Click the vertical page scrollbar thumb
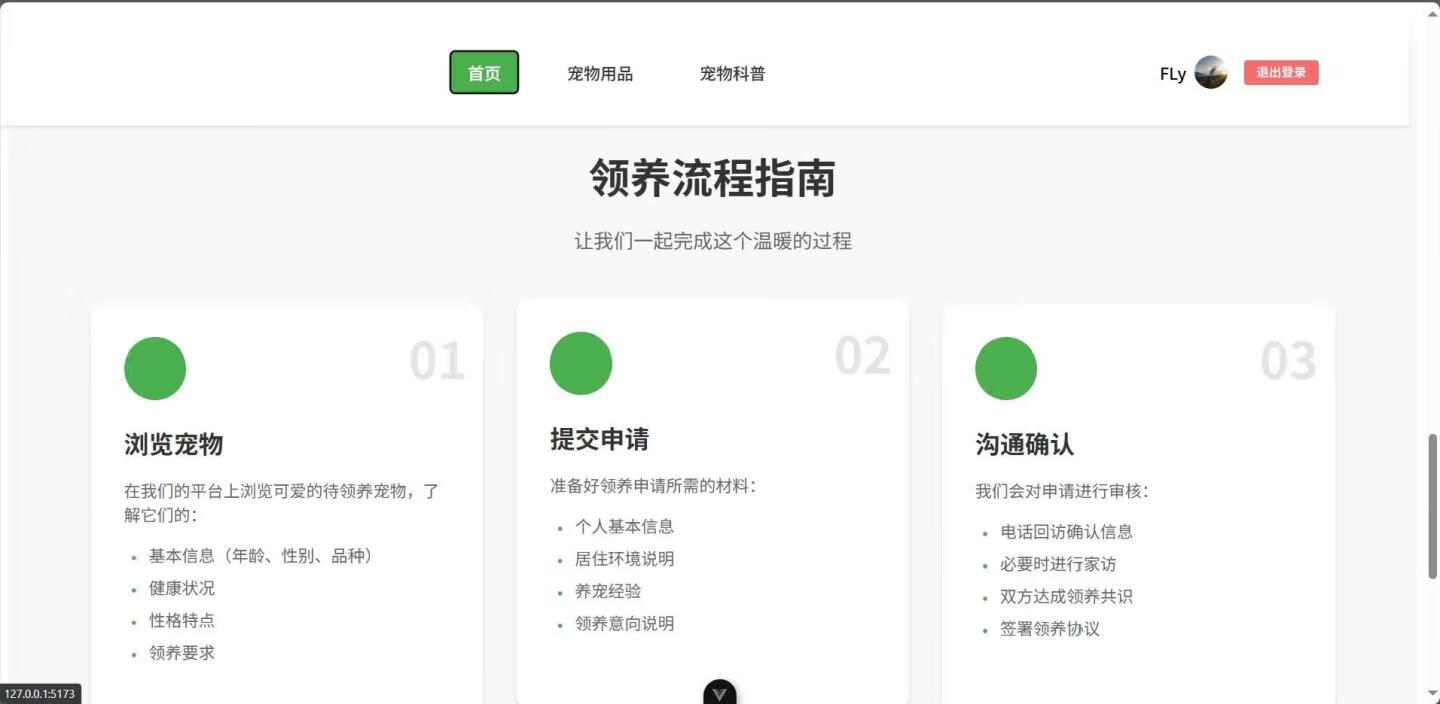This screenshot has height=704, width=1440. pyautogui.click(x=1432, y=505)
